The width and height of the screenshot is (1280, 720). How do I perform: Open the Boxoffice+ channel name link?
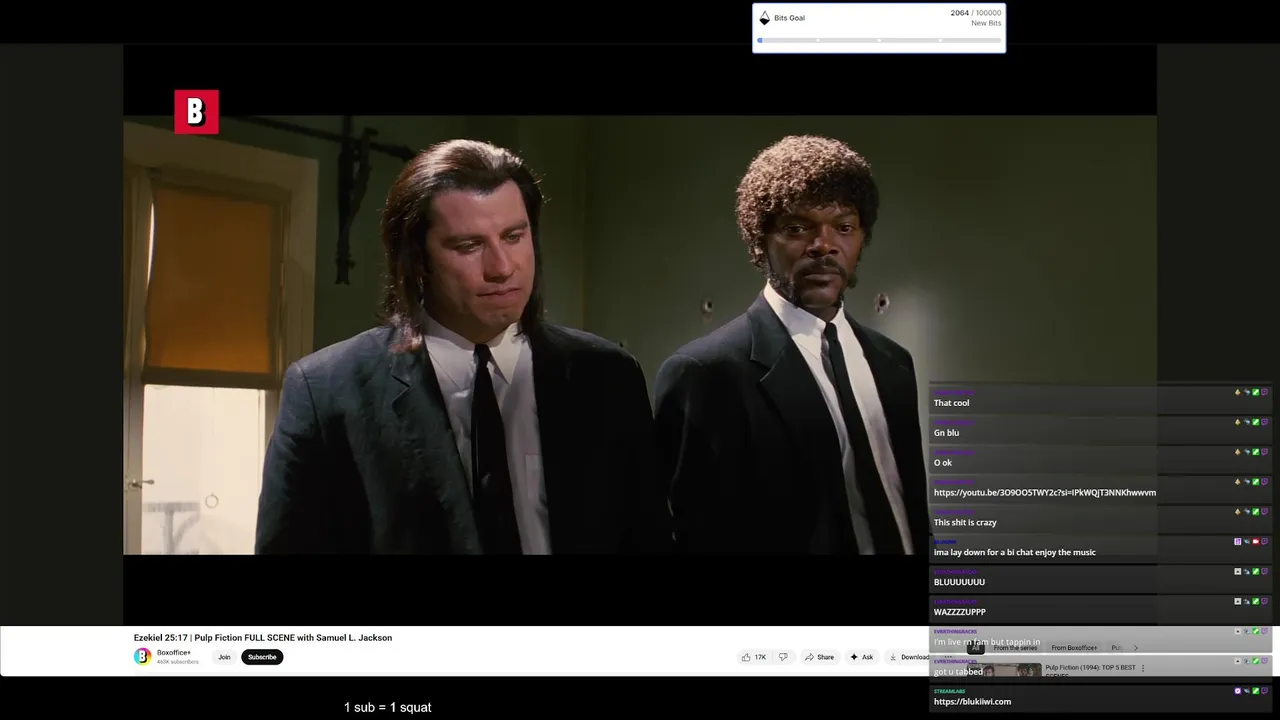173,652
